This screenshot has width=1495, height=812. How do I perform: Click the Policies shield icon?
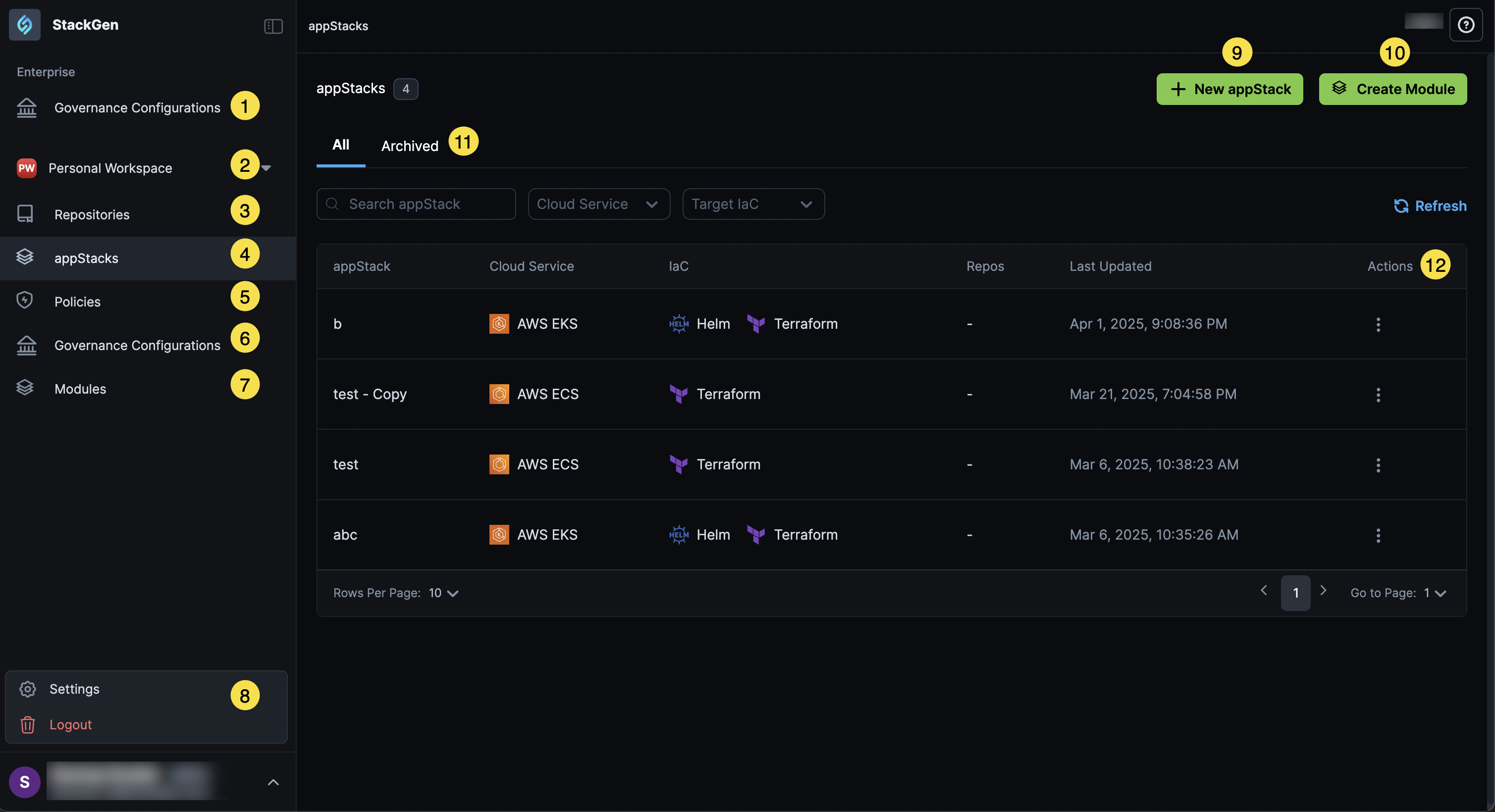(24, 301)
